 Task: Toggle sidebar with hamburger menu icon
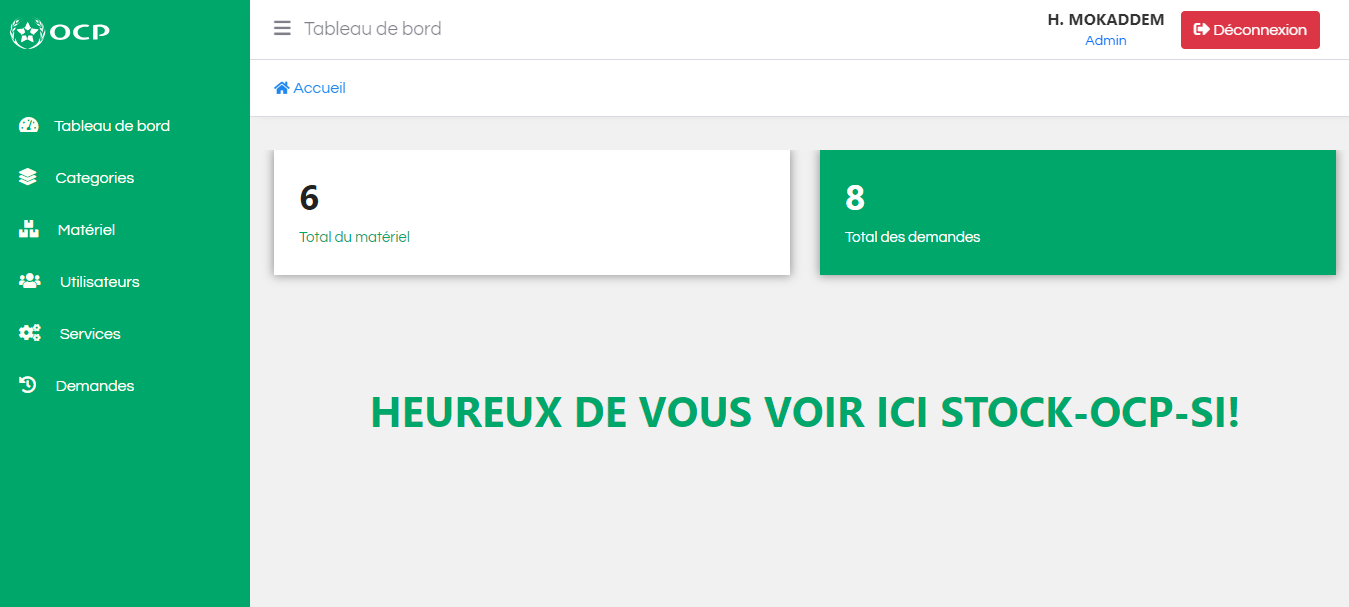click(282, 28)
